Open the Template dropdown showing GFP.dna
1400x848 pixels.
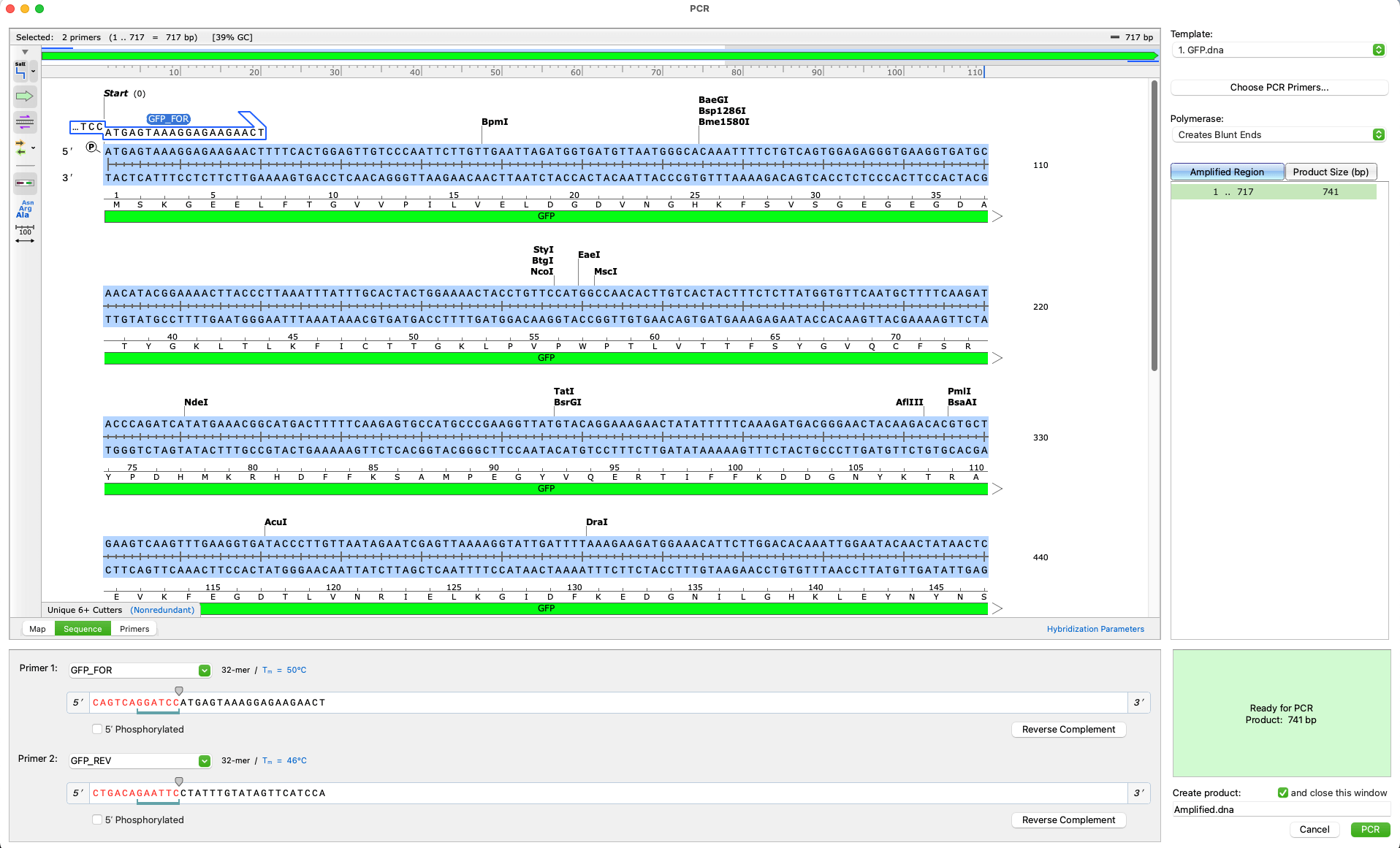point(1279,50)
